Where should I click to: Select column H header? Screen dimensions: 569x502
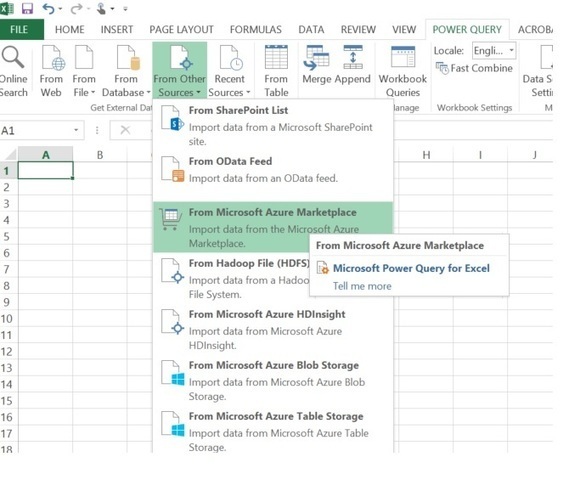click(x=426, y=155)
